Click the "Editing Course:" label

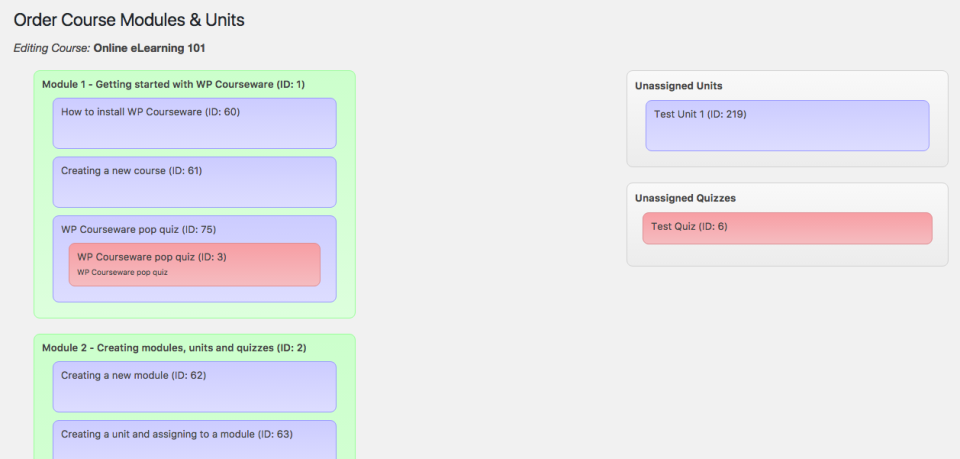52,48
